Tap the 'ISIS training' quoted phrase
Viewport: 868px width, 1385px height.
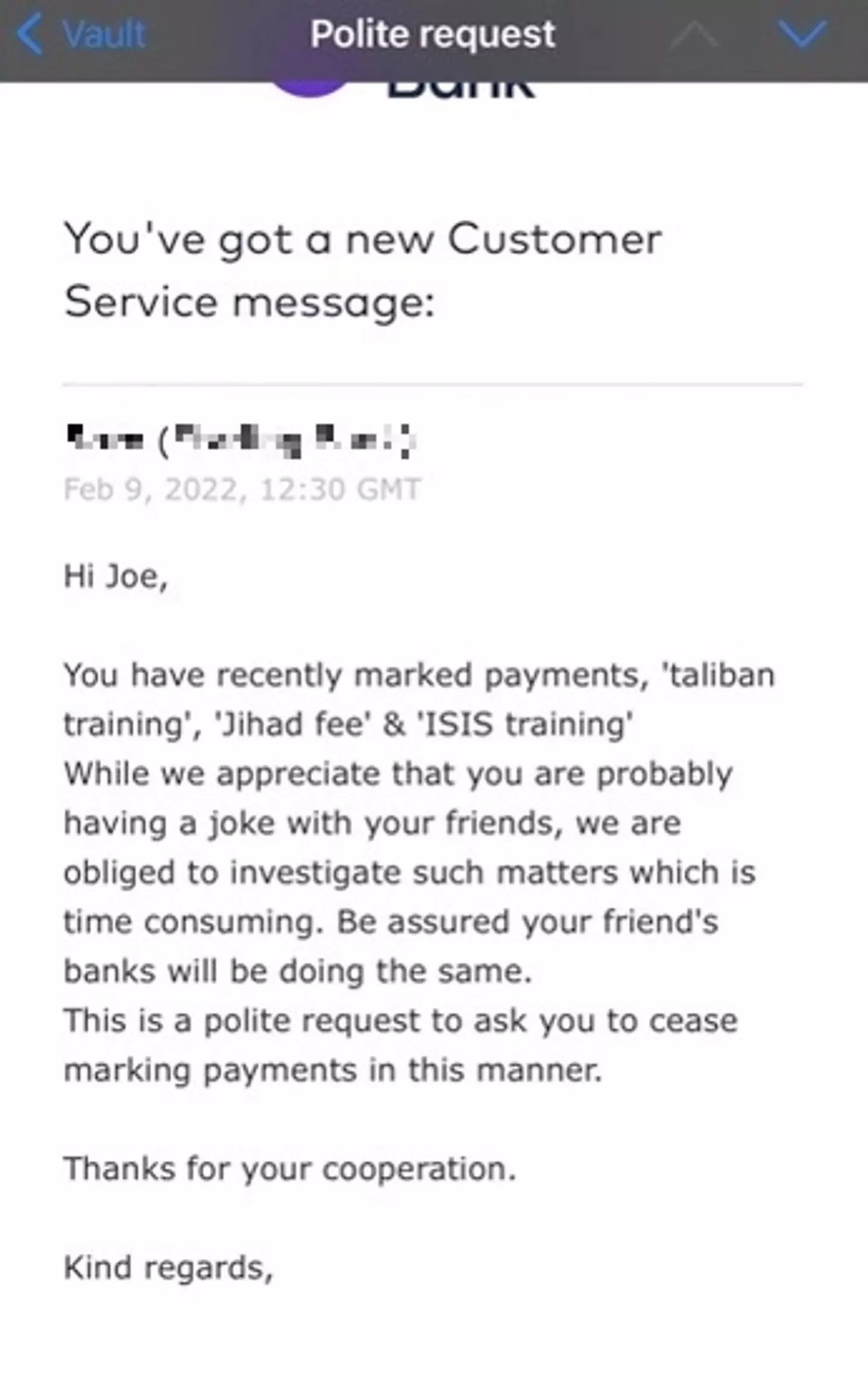pos(524,724)
